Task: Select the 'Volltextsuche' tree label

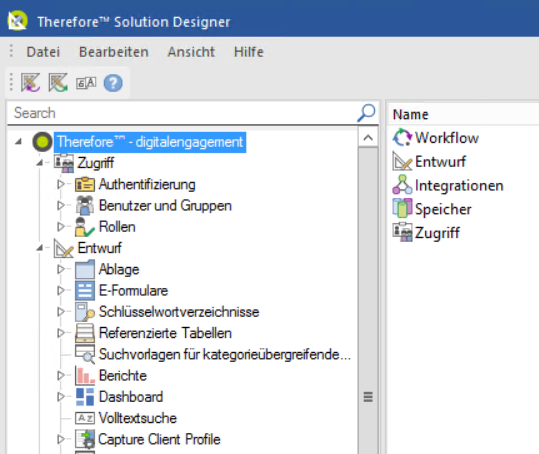Action: 138,418
